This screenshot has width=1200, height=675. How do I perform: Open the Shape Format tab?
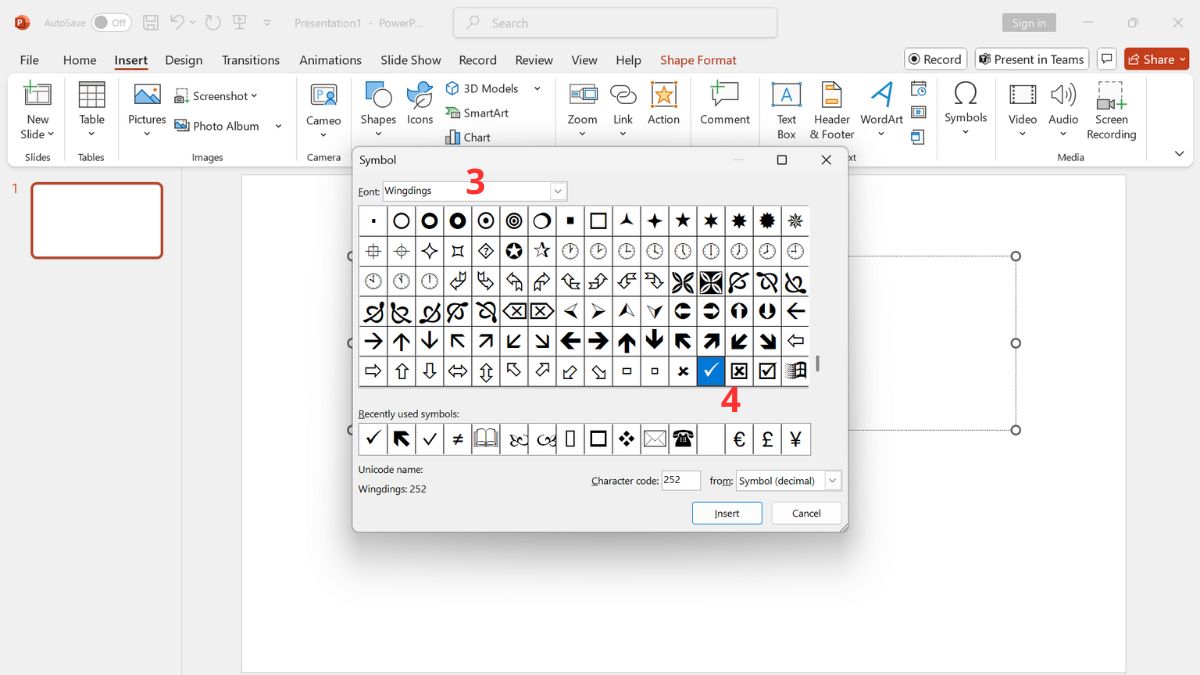(x=698, y=60)
